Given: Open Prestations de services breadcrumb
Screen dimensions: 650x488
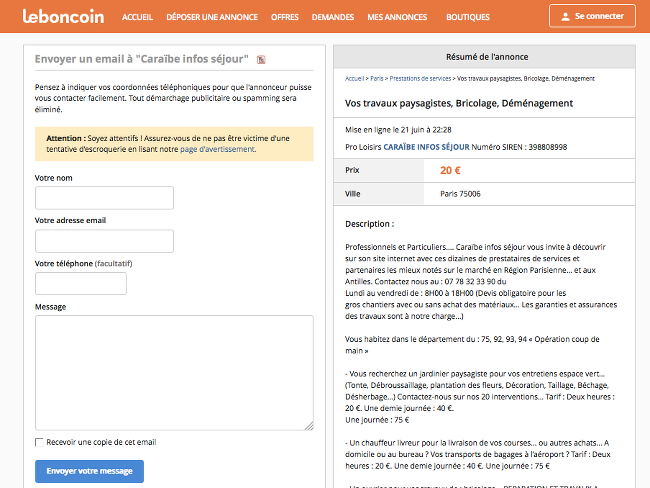Looking at the screenshot, I should pos(420,77).
